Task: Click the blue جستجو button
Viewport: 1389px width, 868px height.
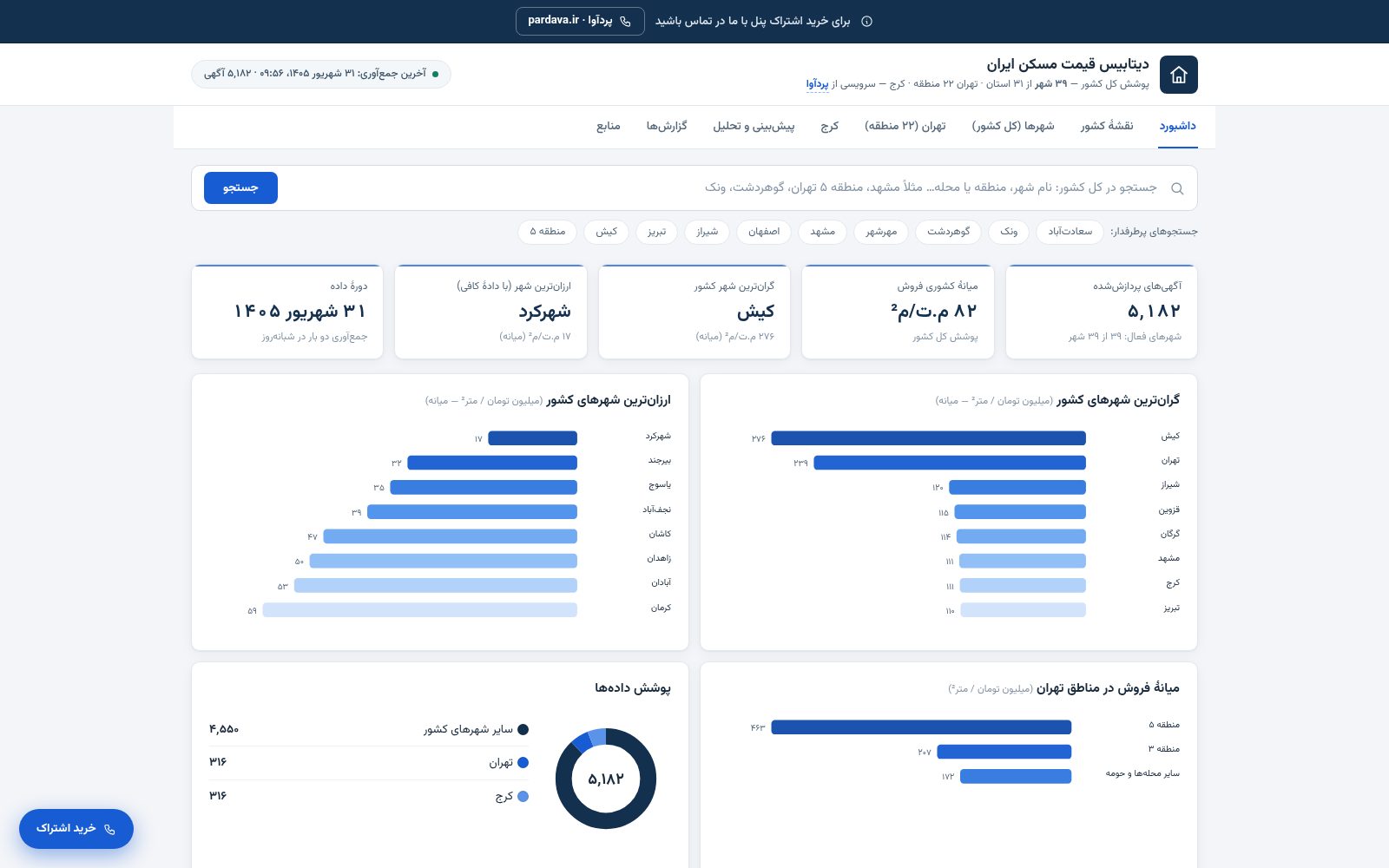Action: 240,187
